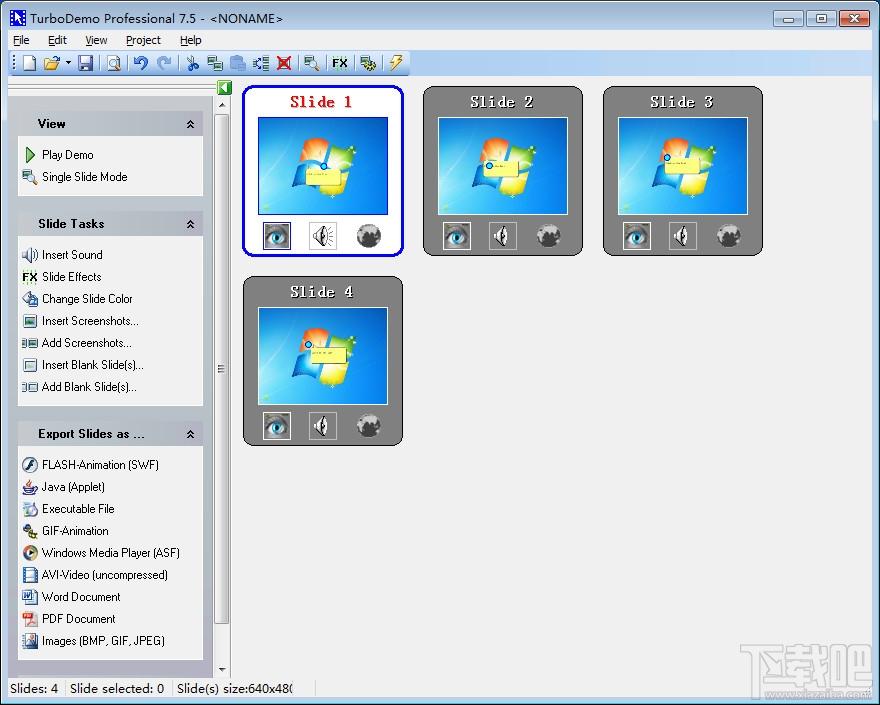Image resolution: width=880 pixels, height=705 pixels.
Task: Toggle the eye visibility on Slide 2
Action: click(x=457, y=236)
